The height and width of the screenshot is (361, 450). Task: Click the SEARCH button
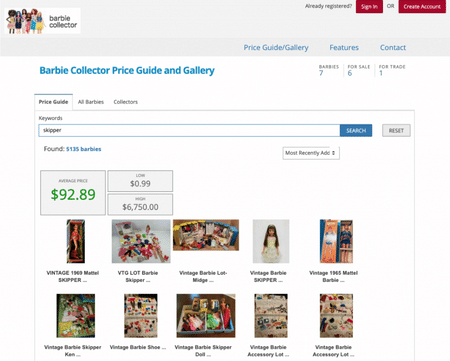click(356, 130)
